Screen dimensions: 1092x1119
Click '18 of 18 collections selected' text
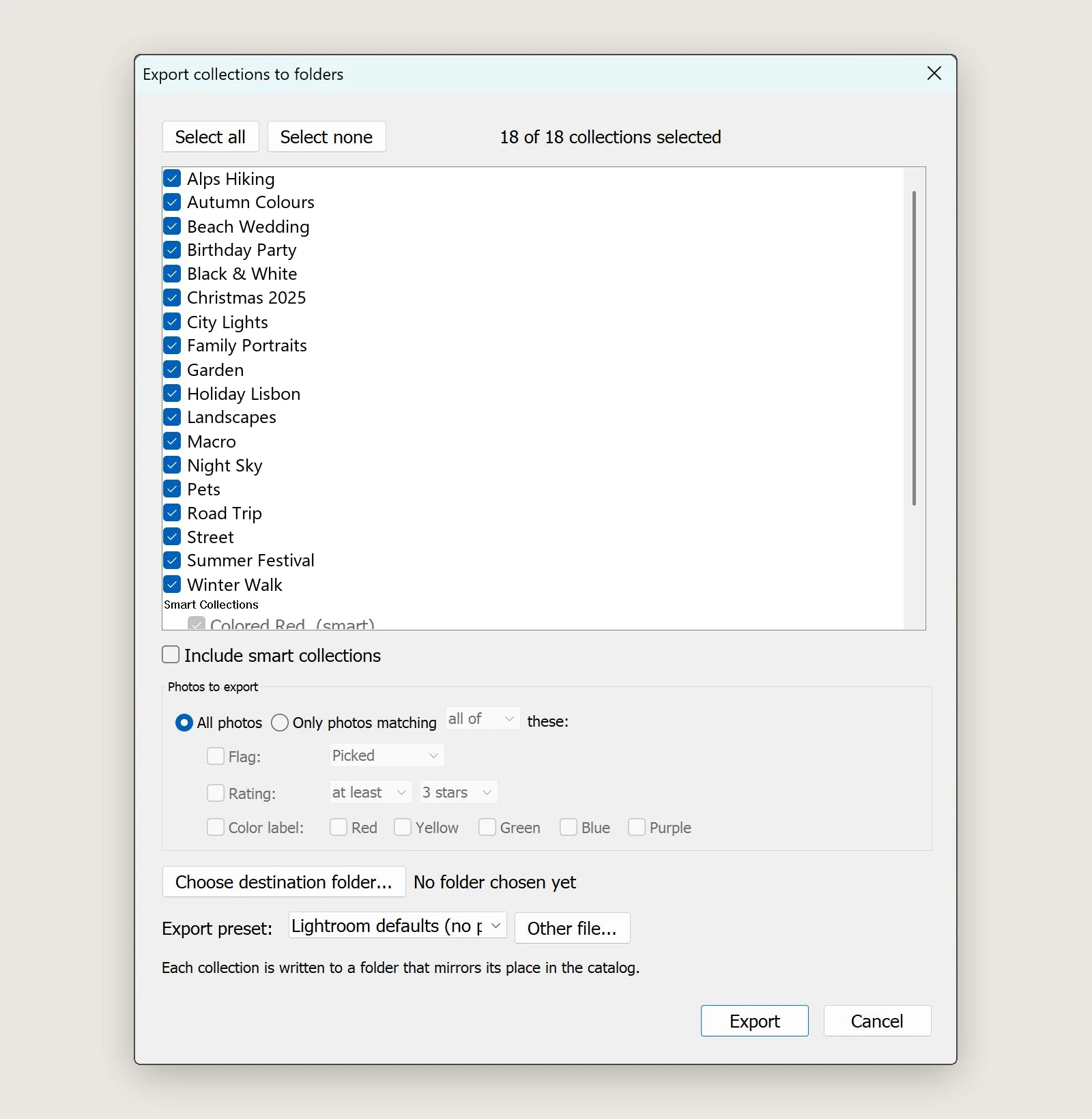pos(610,137)
